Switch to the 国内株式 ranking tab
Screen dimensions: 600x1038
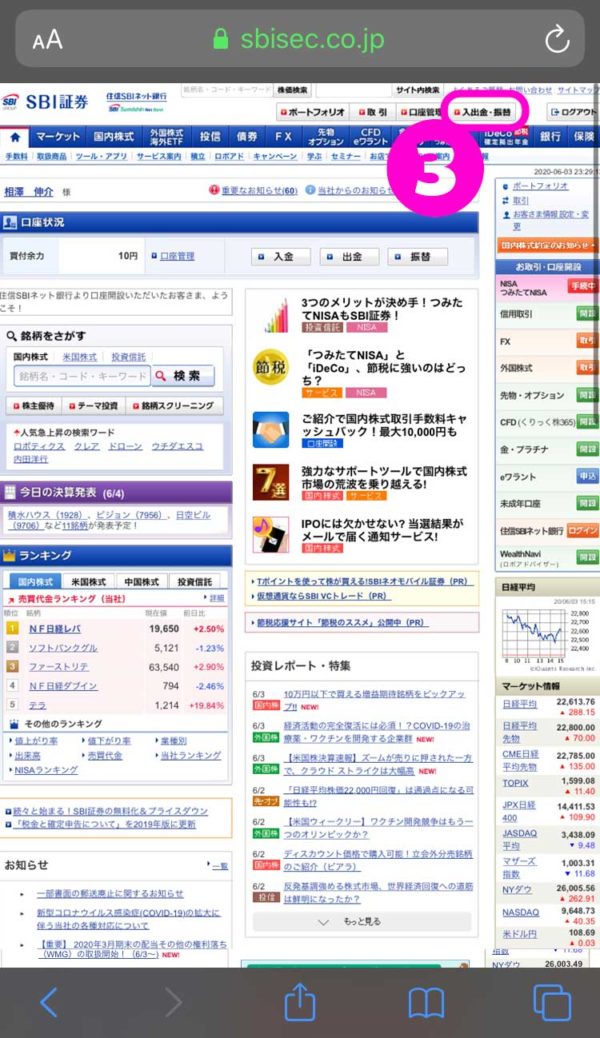(35, 582)
